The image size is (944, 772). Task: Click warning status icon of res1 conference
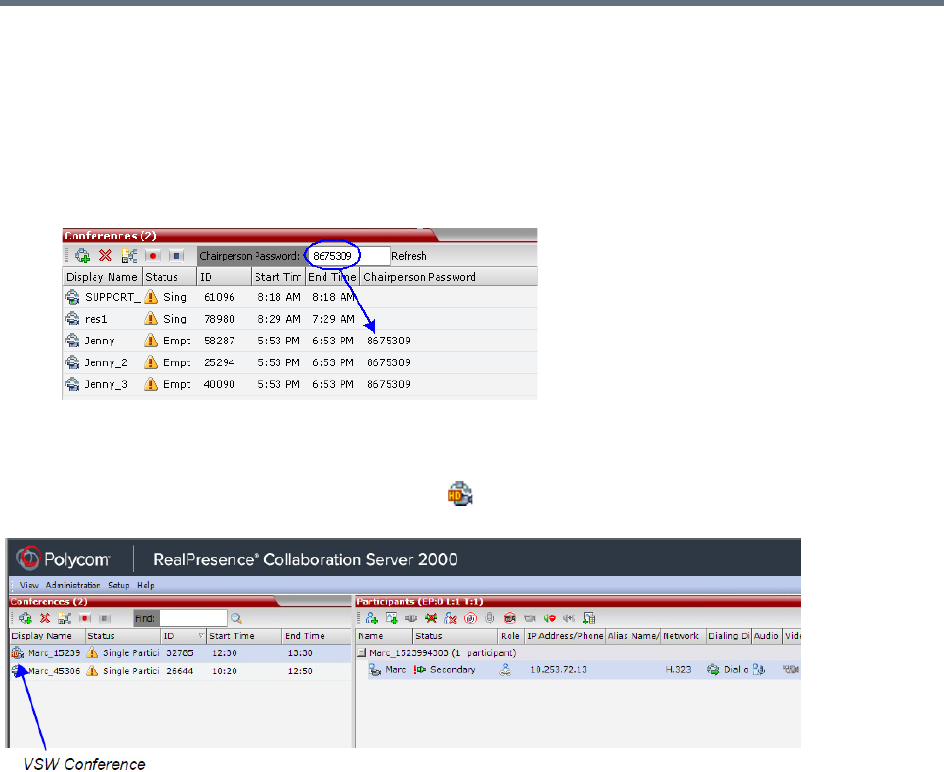(x=151, y=319)
